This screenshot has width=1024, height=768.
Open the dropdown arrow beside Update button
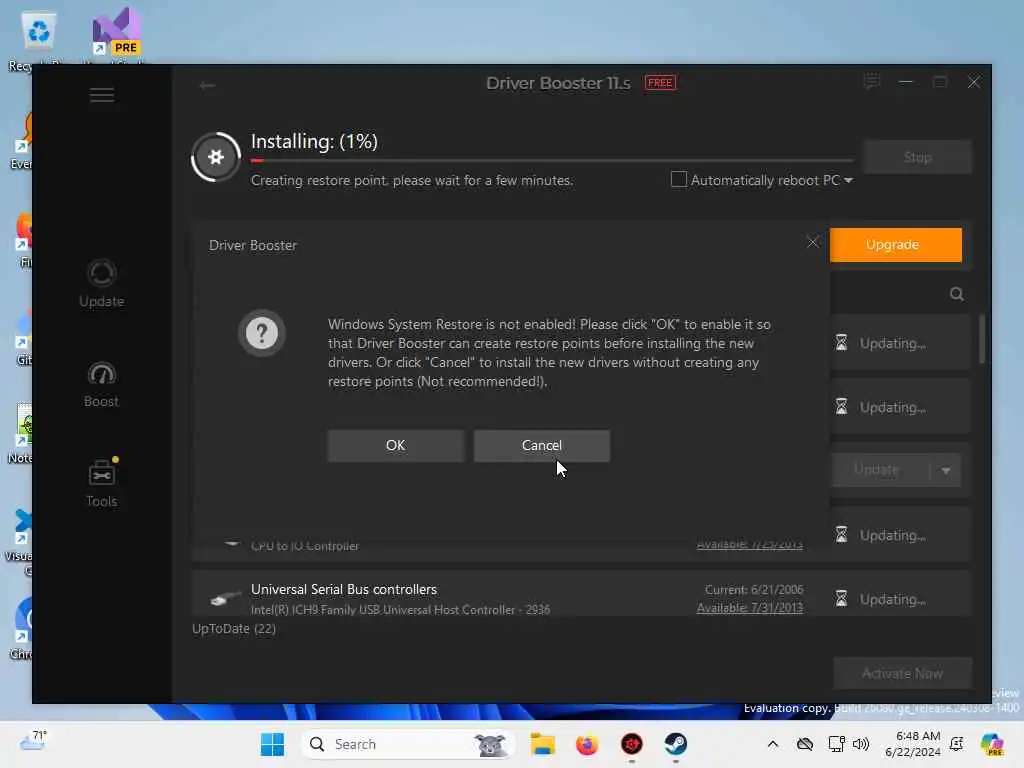coord(946,470)
